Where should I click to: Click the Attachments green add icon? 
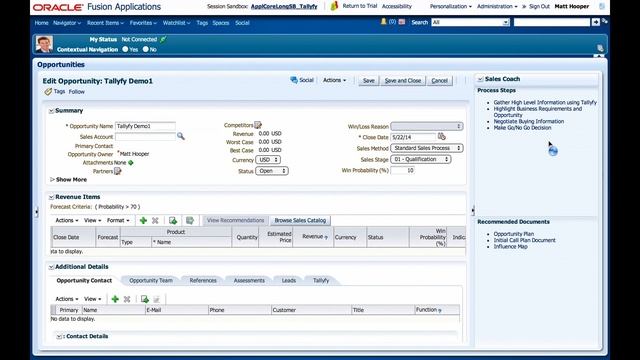click(131, 162)
